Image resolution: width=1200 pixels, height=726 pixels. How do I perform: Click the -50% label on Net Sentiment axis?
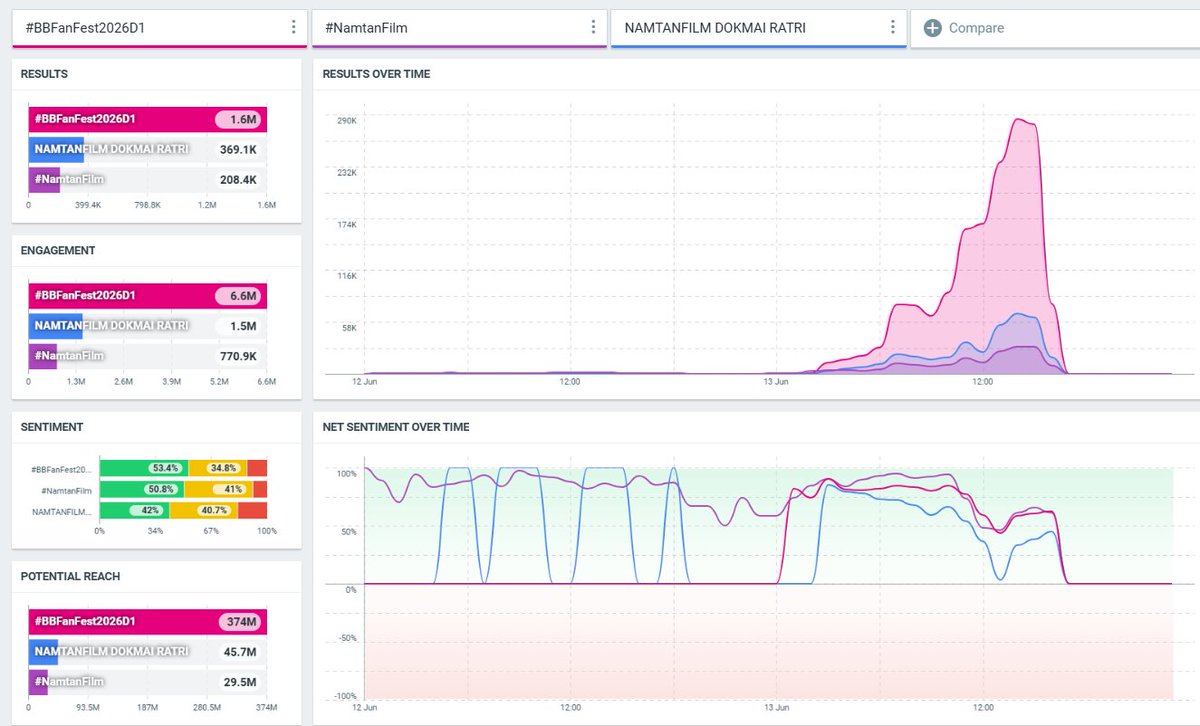tap(346, 639)
